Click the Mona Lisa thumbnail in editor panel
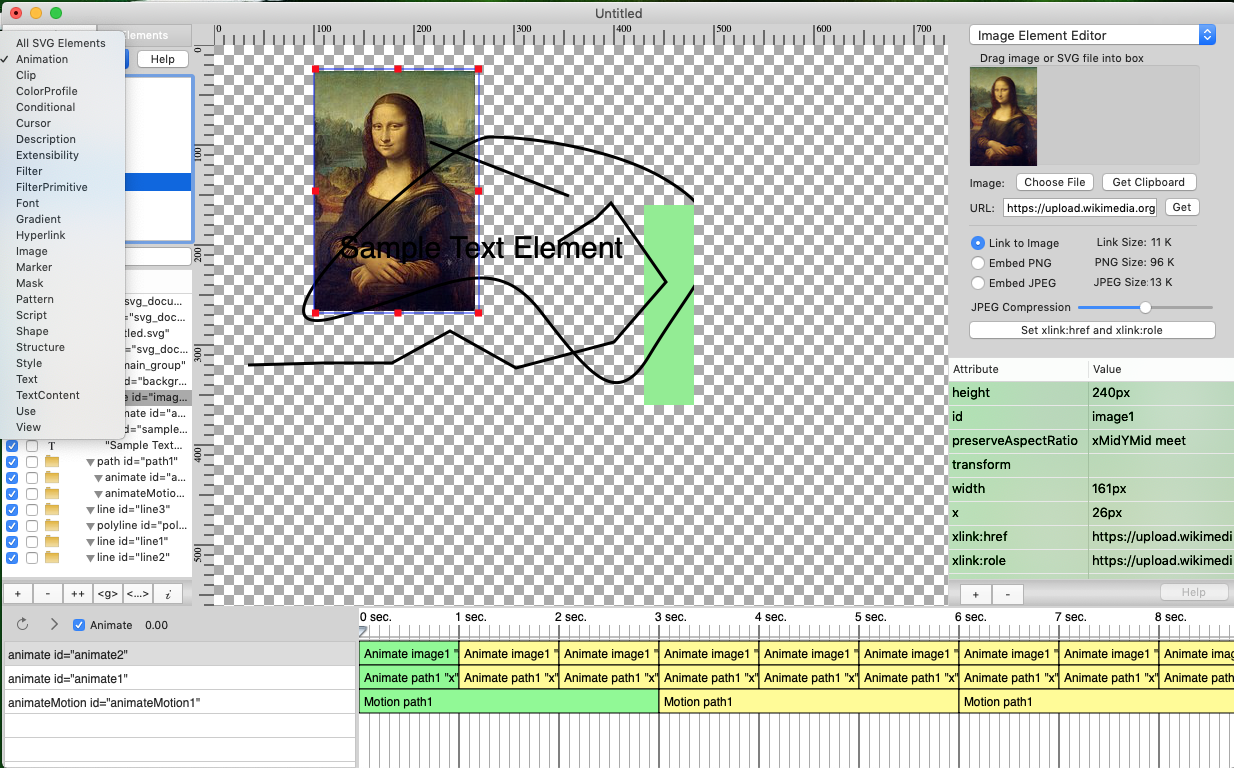The image size is (1234, 768). coord(1003,116)
